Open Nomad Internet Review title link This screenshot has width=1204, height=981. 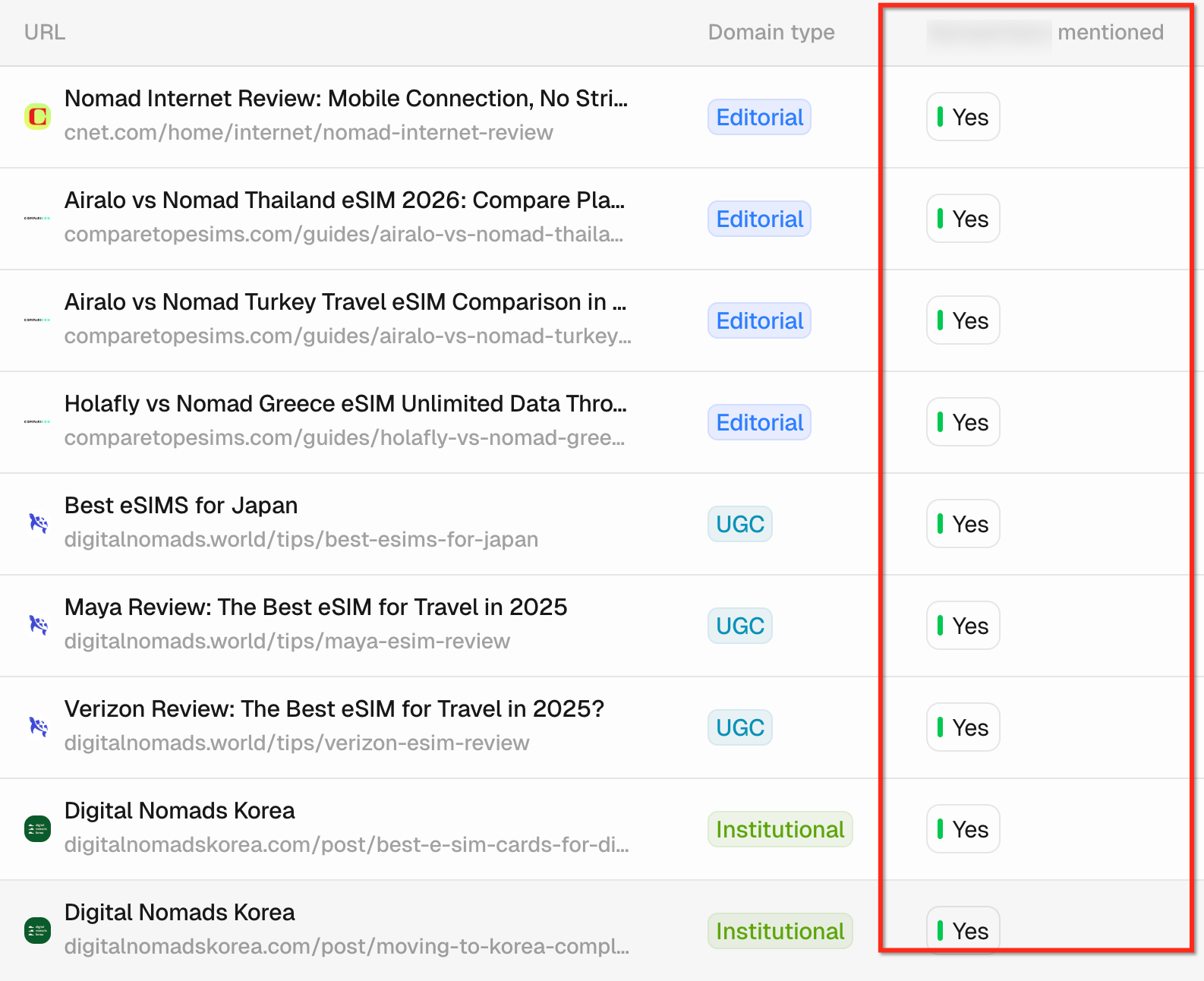pyautogui.click(x=346, y=99)
